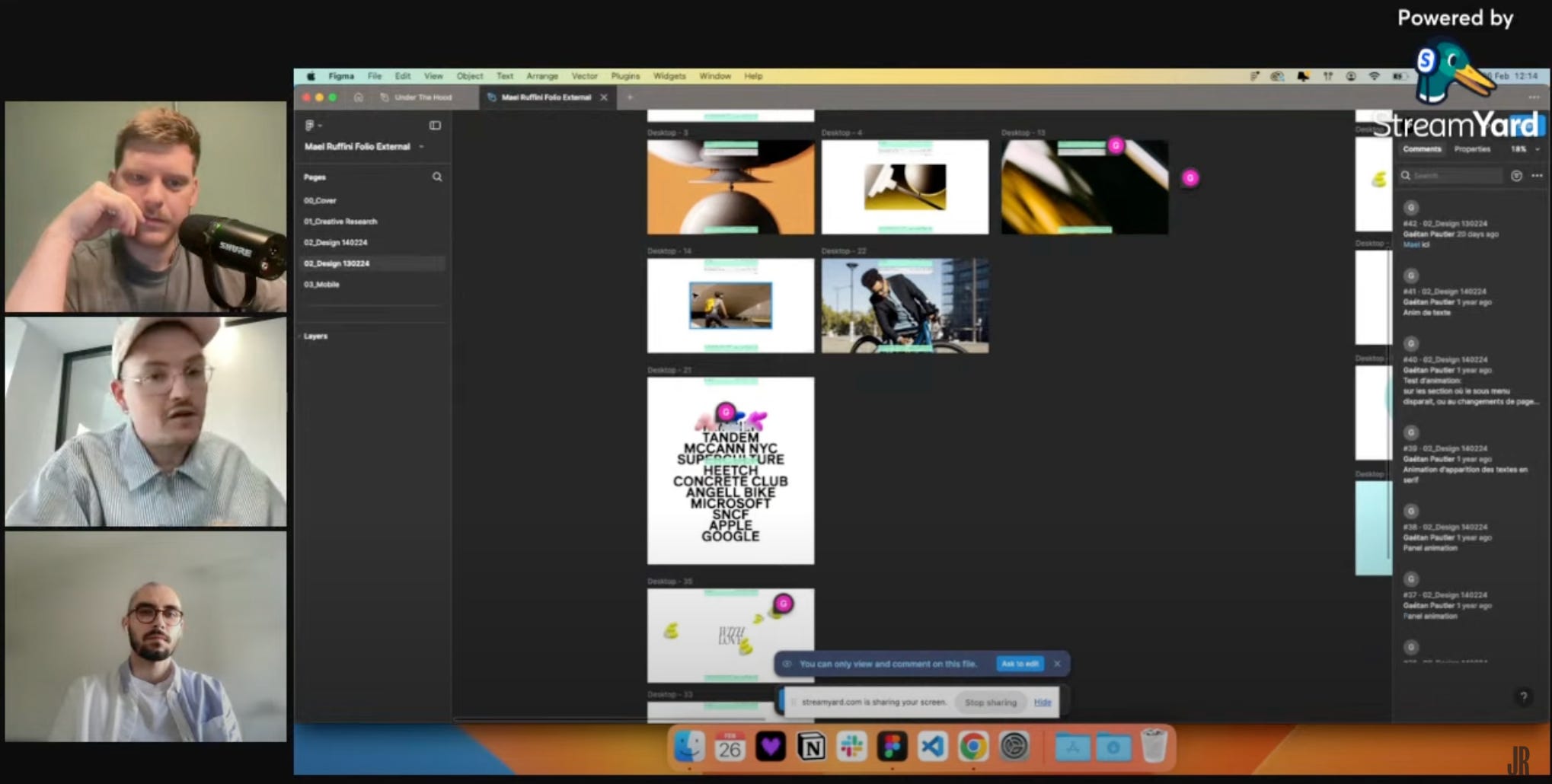Click the help question mark button
Image resolution: width=1552 pixels, height=784 pixels.
click(1523, 696)
